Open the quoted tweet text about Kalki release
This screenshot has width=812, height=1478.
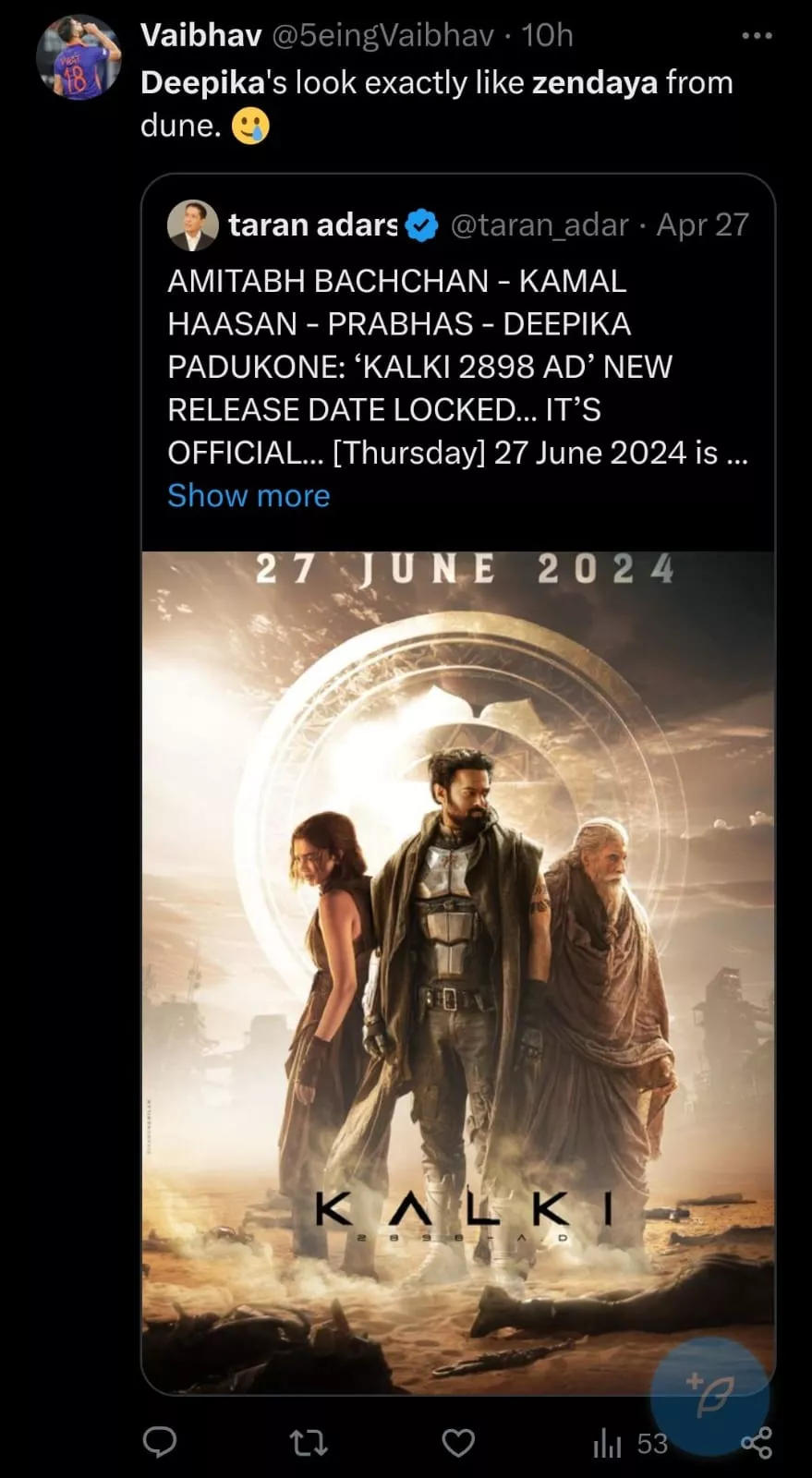point(457,367)
